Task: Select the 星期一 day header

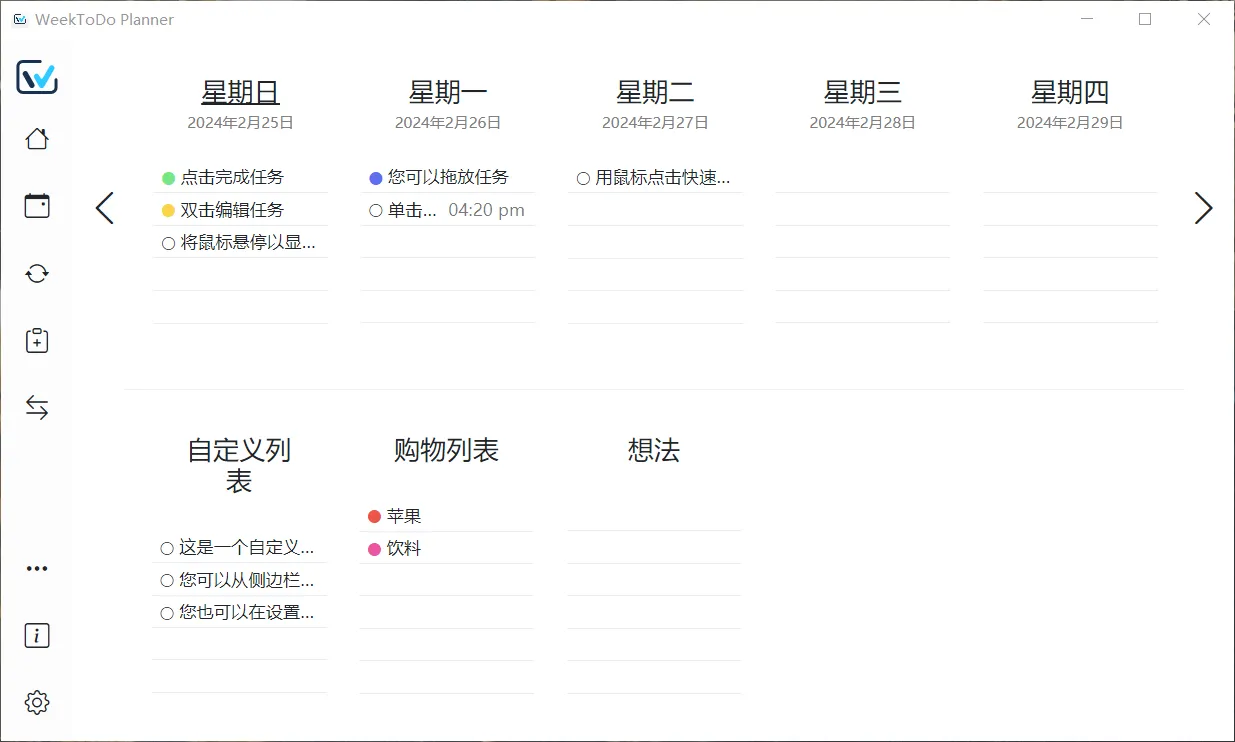Action: (x=448, y=92)
